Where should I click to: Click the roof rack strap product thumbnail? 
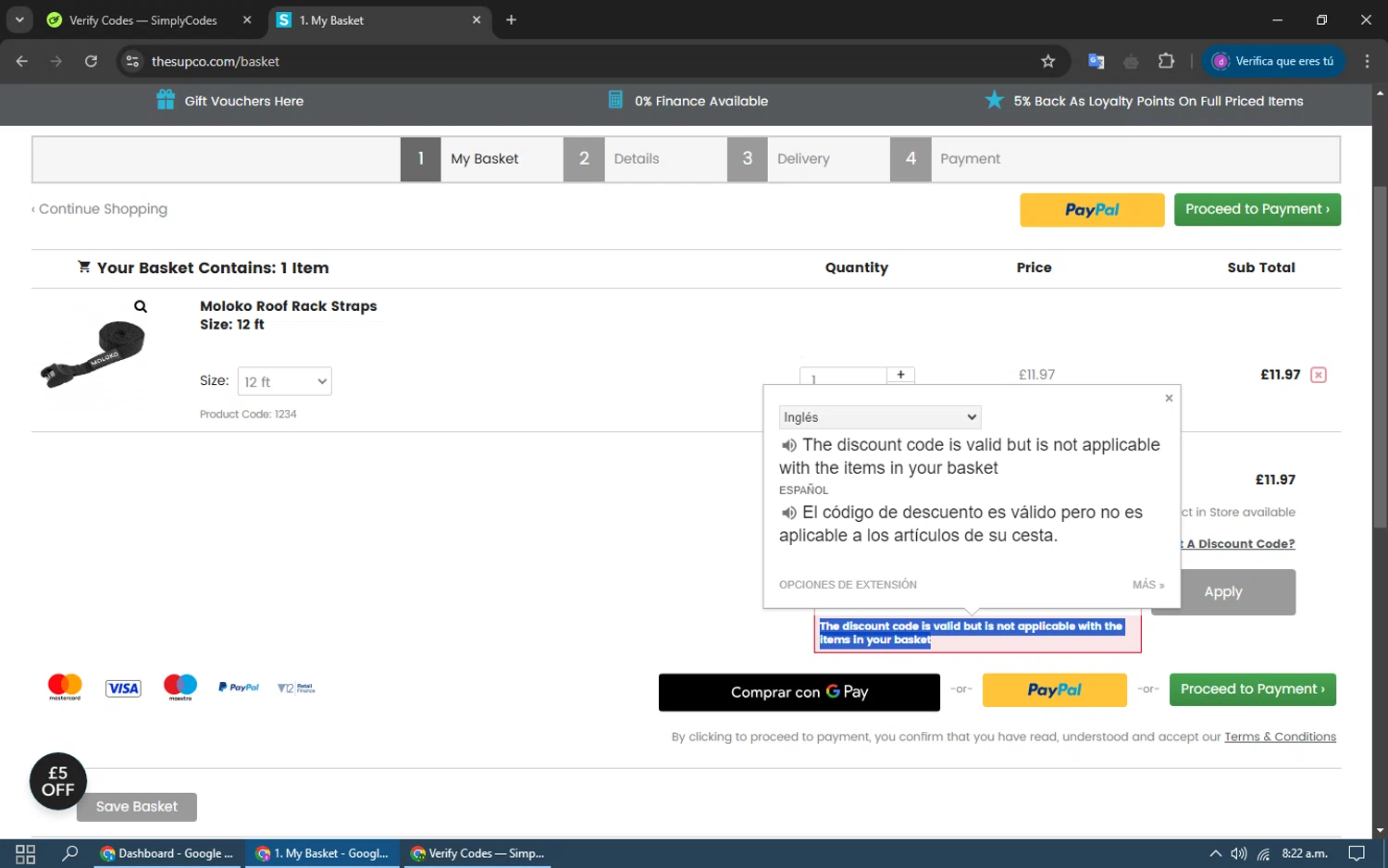(93, 353)
